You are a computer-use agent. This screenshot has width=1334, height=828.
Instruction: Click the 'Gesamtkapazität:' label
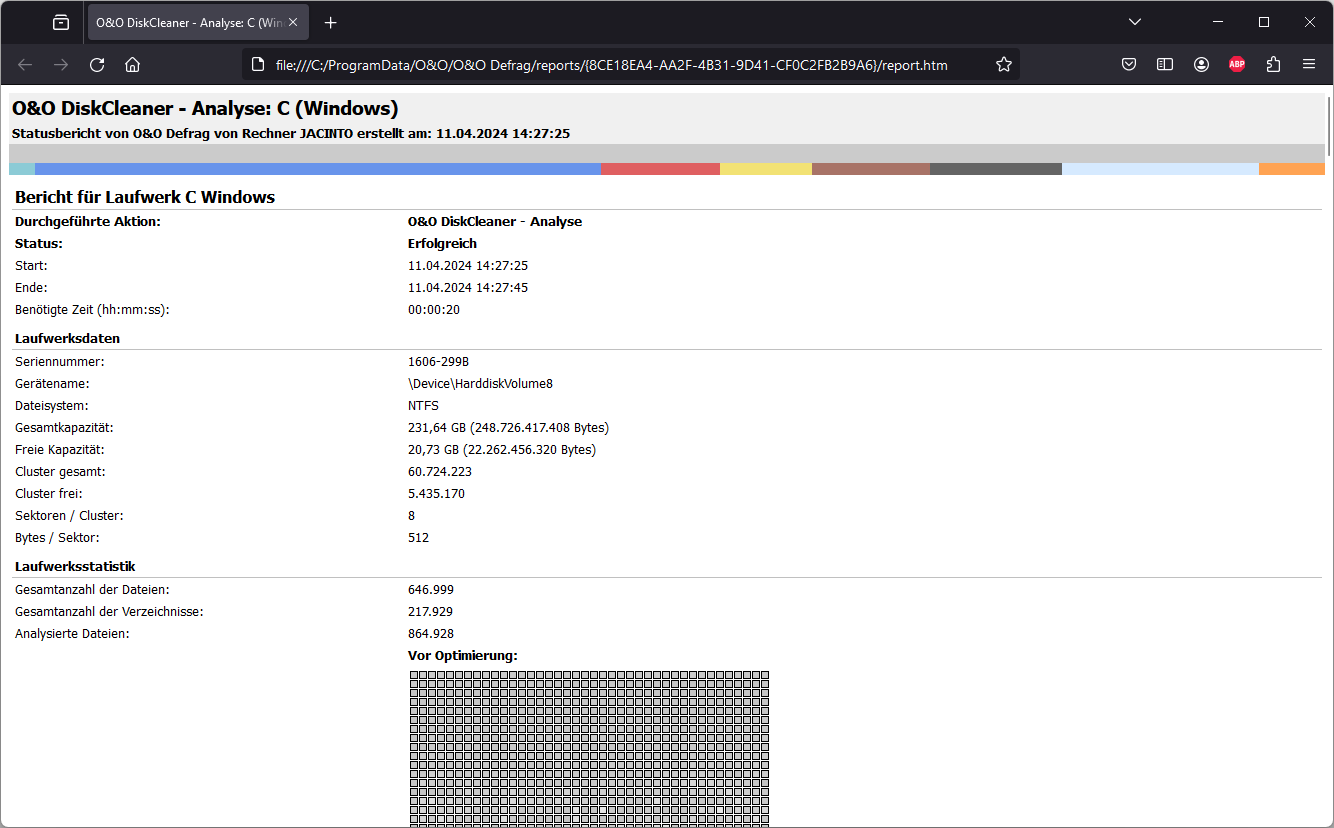65,427
